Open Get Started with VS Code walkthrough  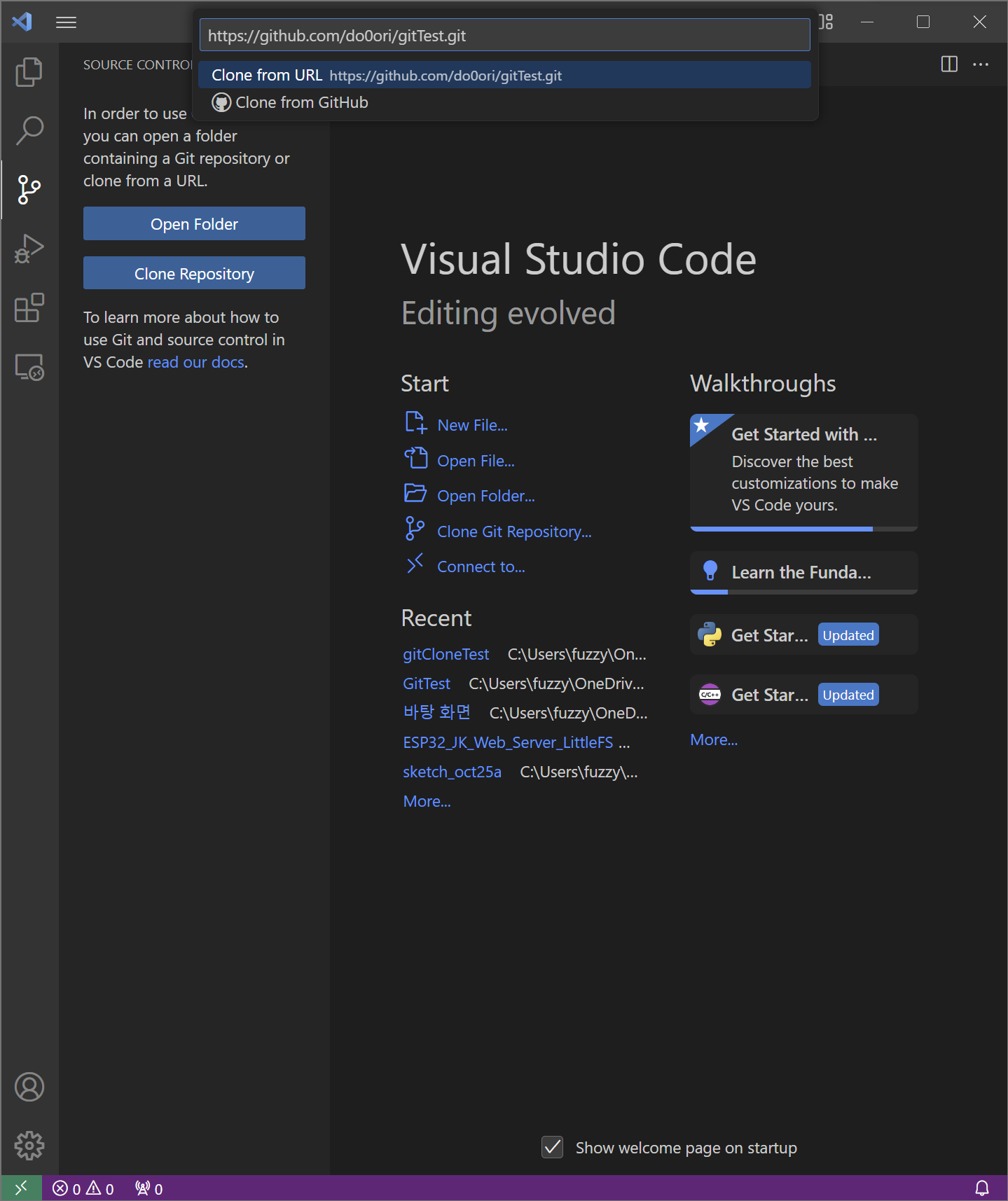(803, 472)
